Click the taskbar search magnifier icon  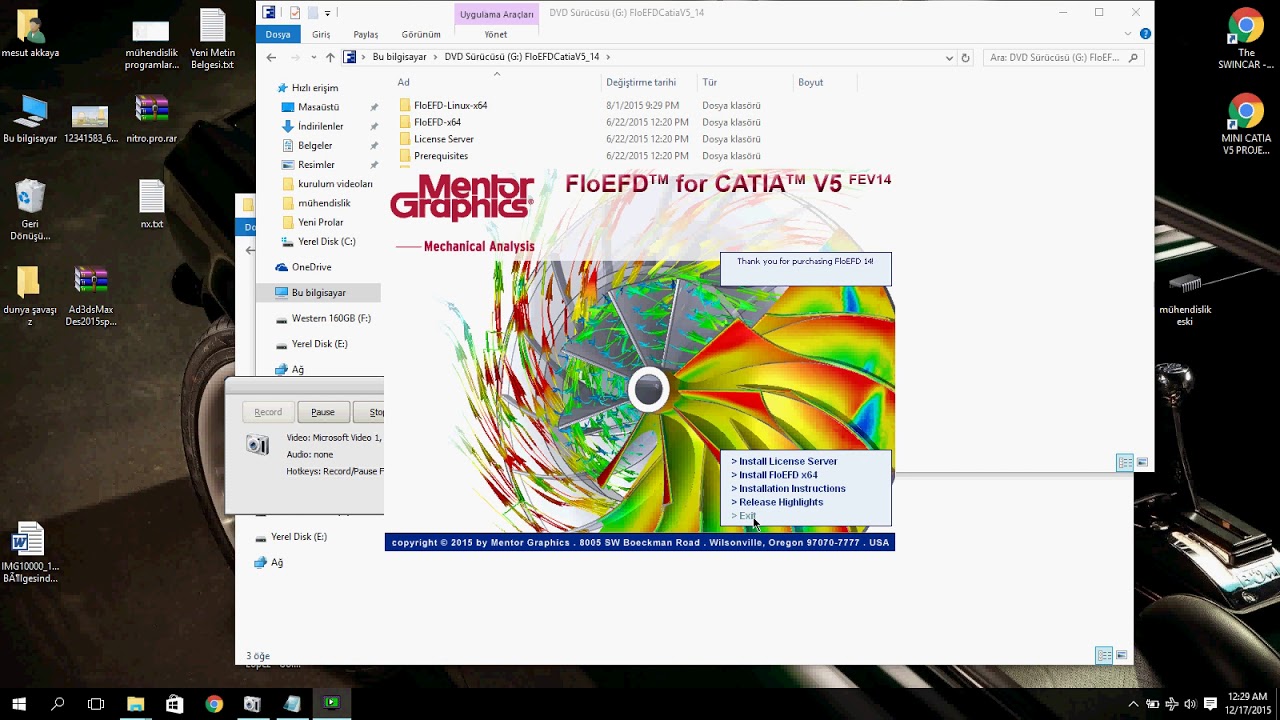pos(58,704)
